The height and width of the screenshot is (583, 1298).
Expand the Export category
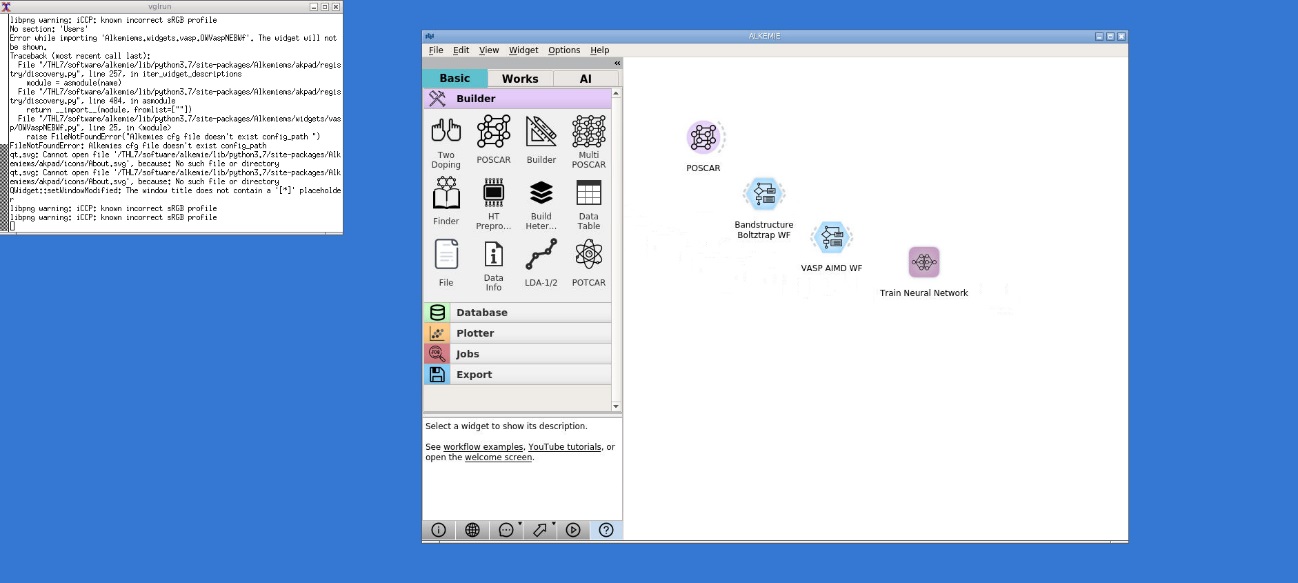pos(516,375)
